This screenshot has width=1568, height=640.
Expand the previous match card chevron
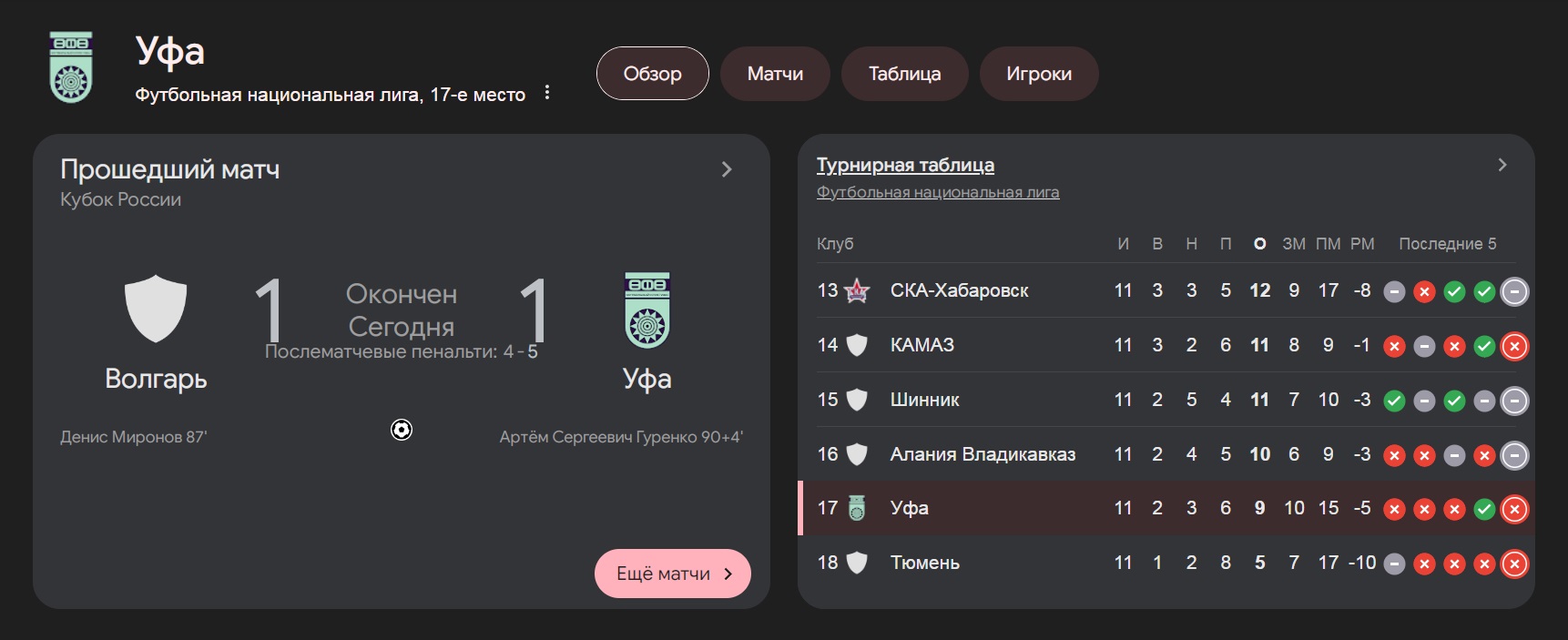(727, 169)
